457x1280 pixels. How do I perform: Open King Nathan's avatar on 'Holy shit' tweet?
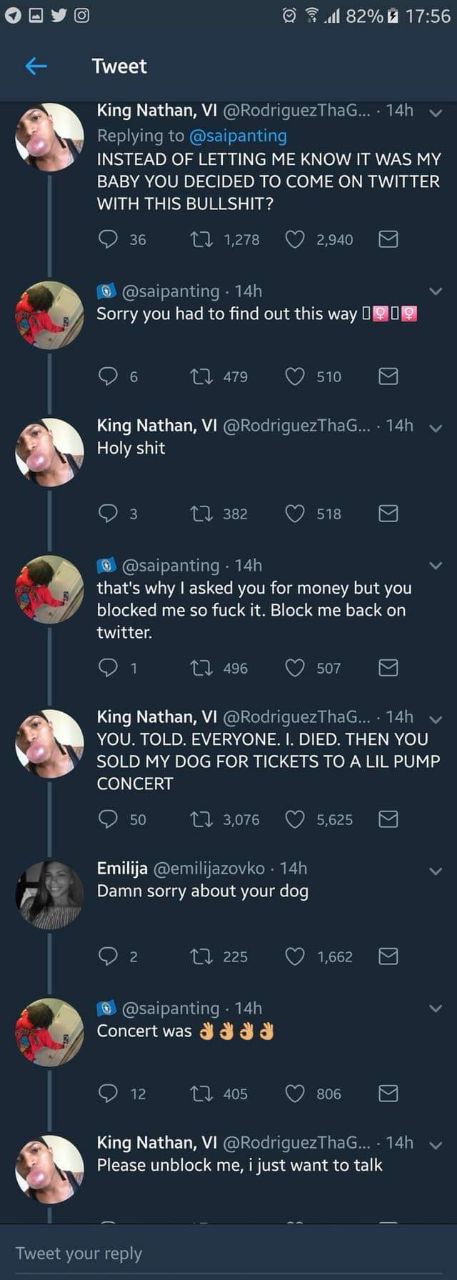pyautogui.click(x=49, y=452)
